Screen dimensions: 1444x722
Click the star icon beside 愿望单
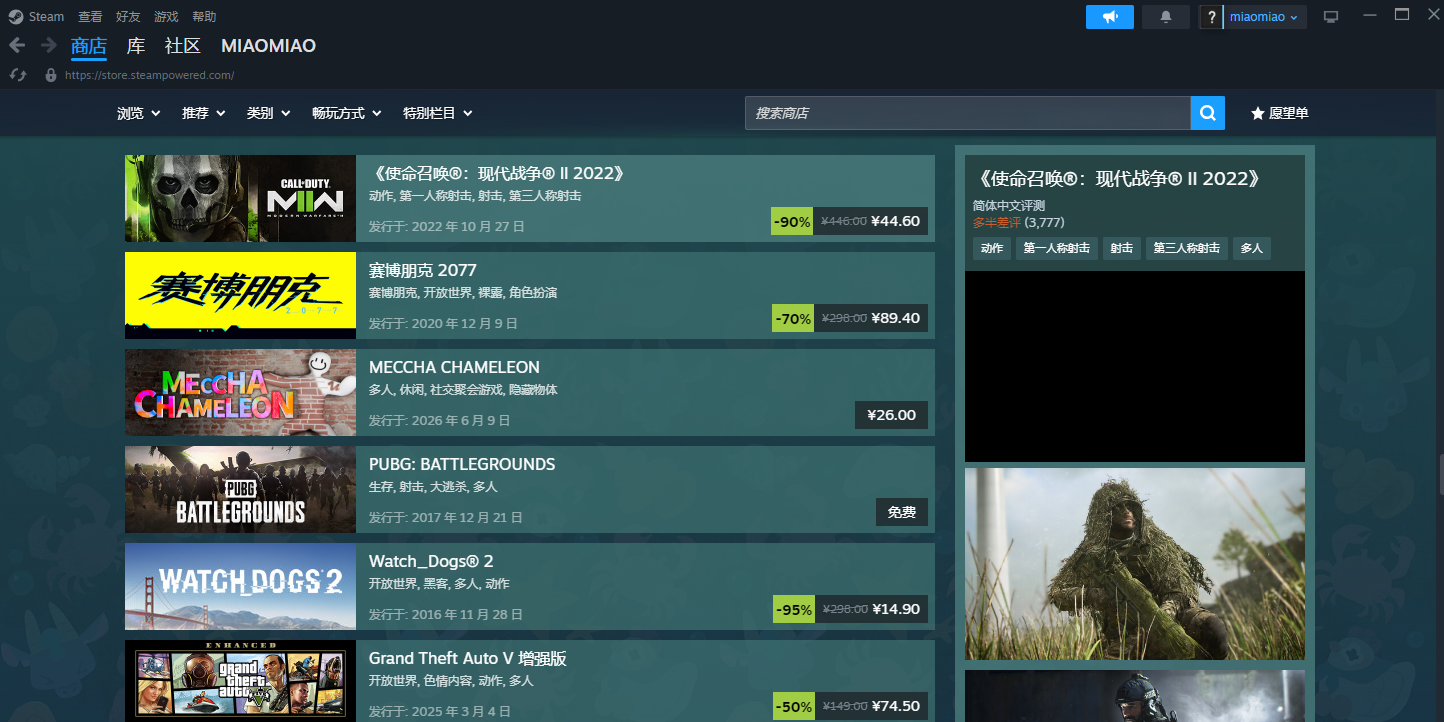(x=1258, y=113)
